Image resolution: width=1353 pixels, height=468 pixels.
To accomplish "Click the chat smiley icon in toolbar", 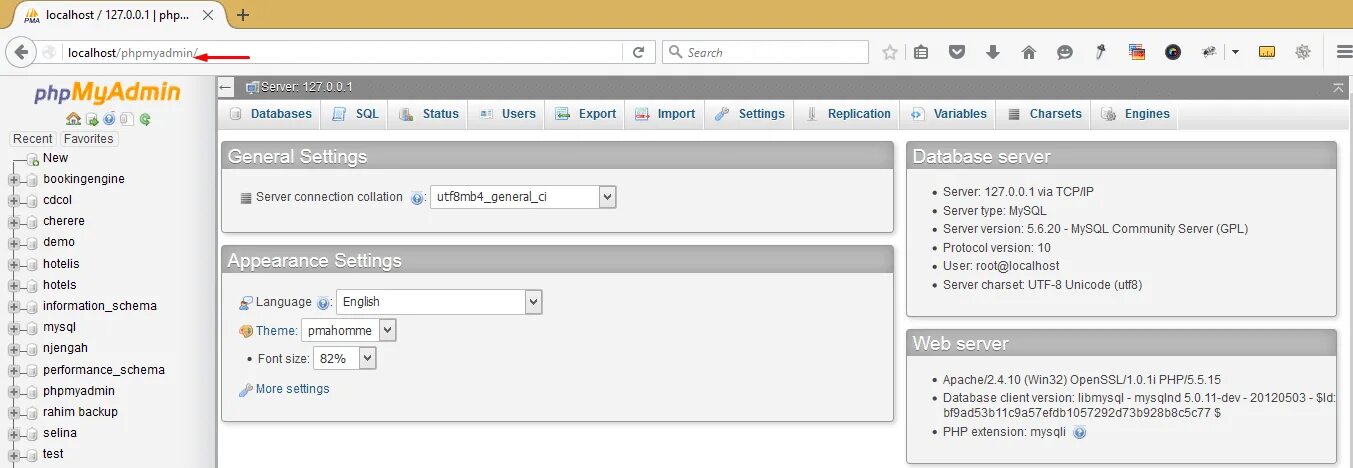I will coord(1065,52).
